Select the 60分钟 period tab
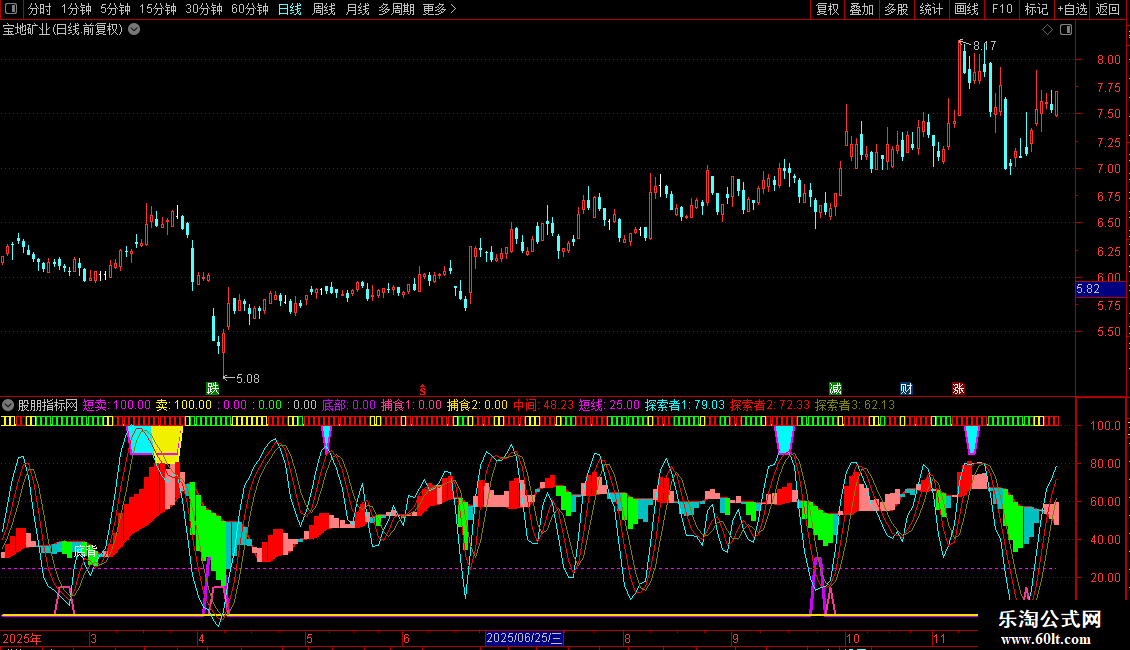This screenshot has height=650, width=1130. click(x=249, y=10)
